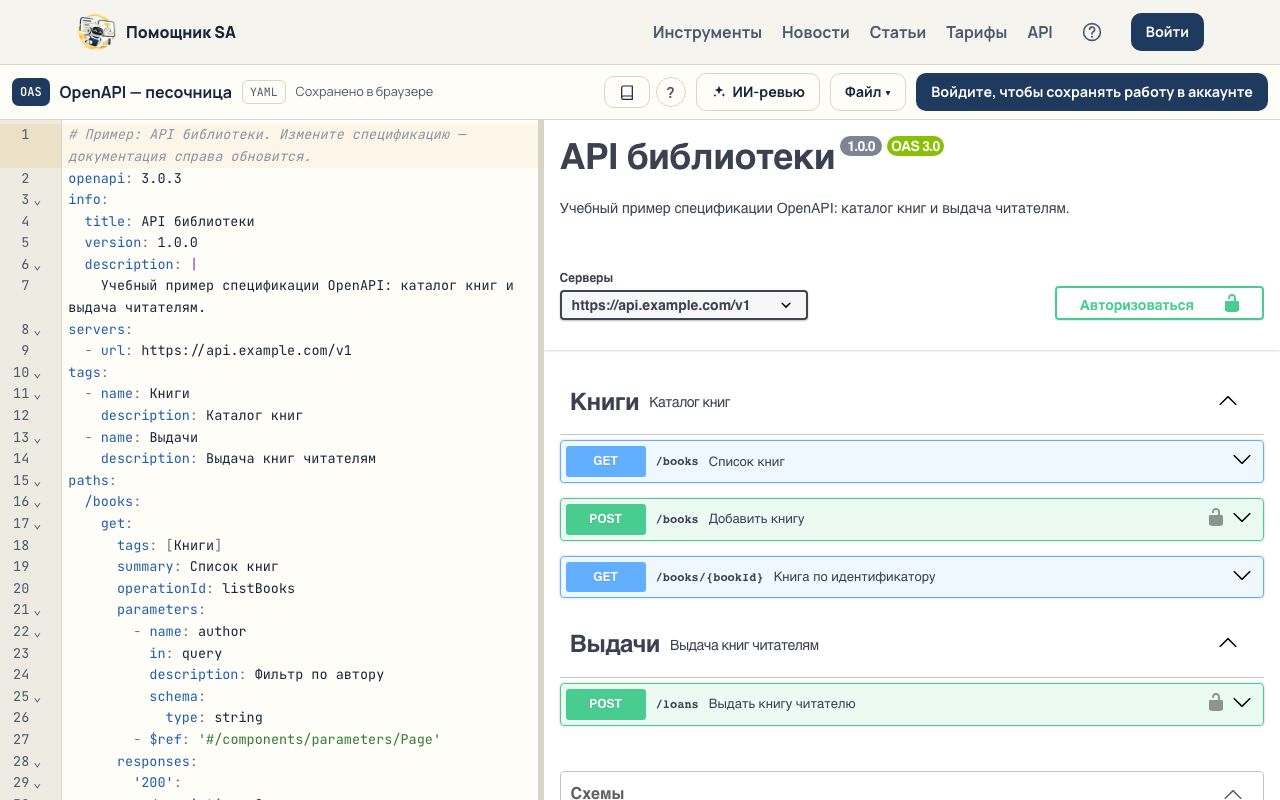This screenshot has width=1280, height=800.
Task: Click the lock icon on POST /books
Action: click(x=1216, y=518)
